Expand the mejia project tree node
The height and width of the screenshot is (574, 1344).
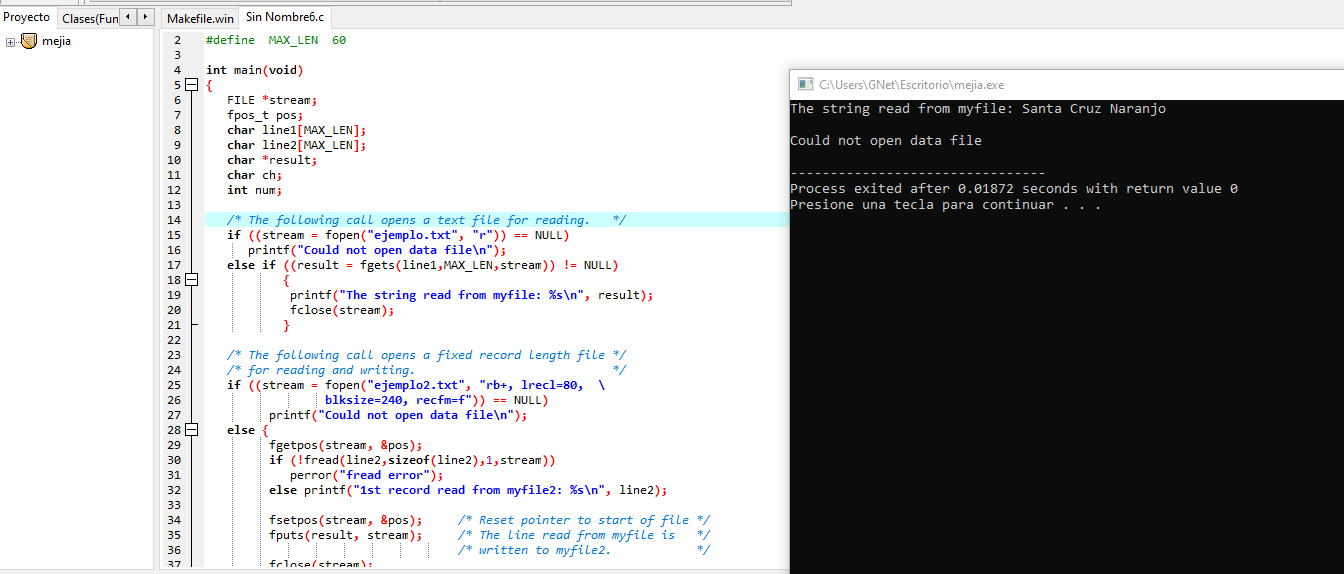(x=10, y=42)
